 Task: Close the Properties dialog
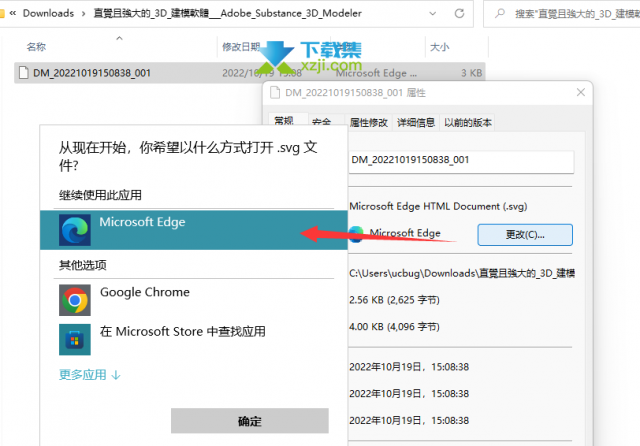pyautogui.click(x=581, y=93)
